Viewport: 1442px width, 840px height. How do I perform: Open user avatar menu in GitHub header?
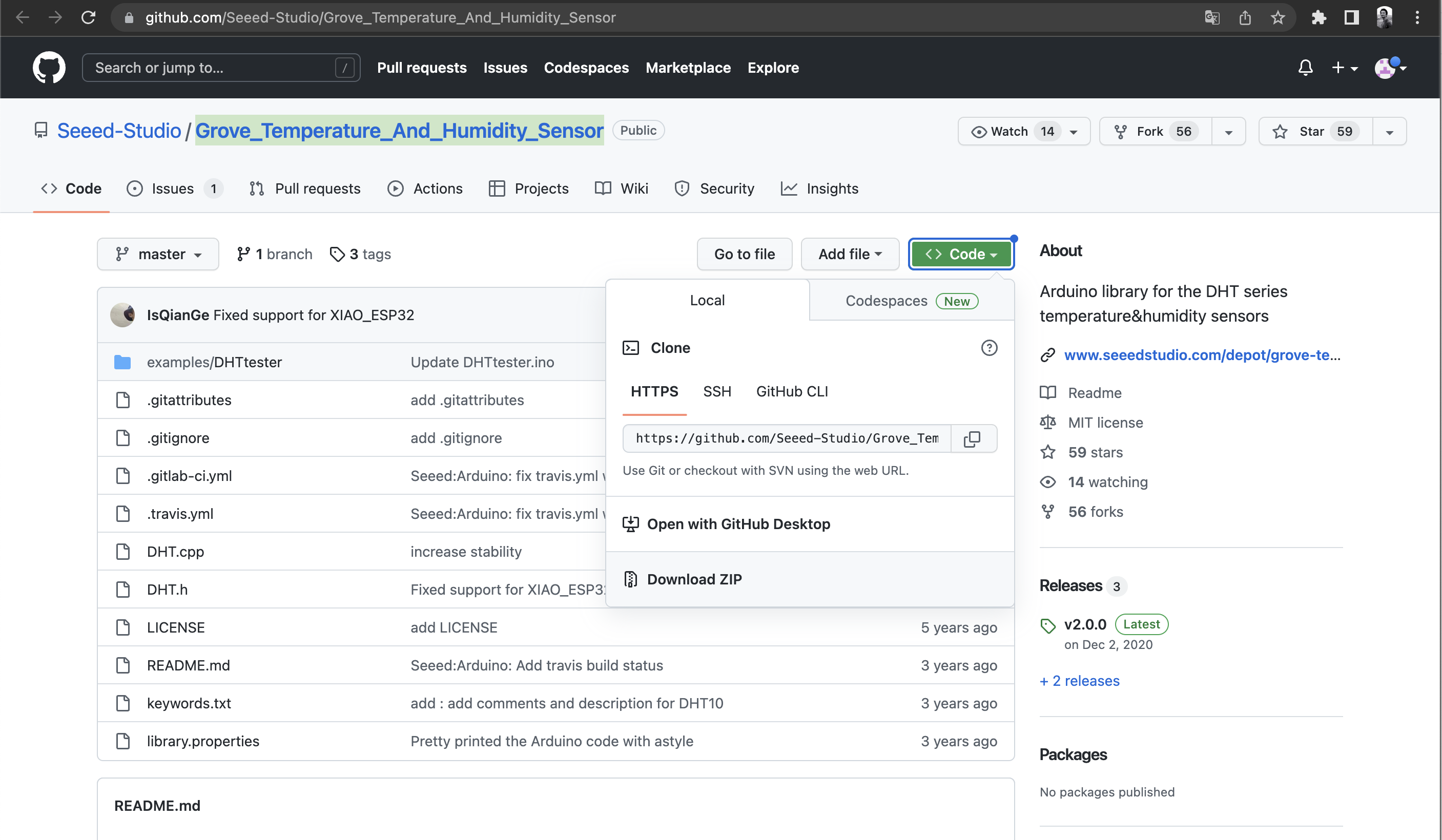1391,68
